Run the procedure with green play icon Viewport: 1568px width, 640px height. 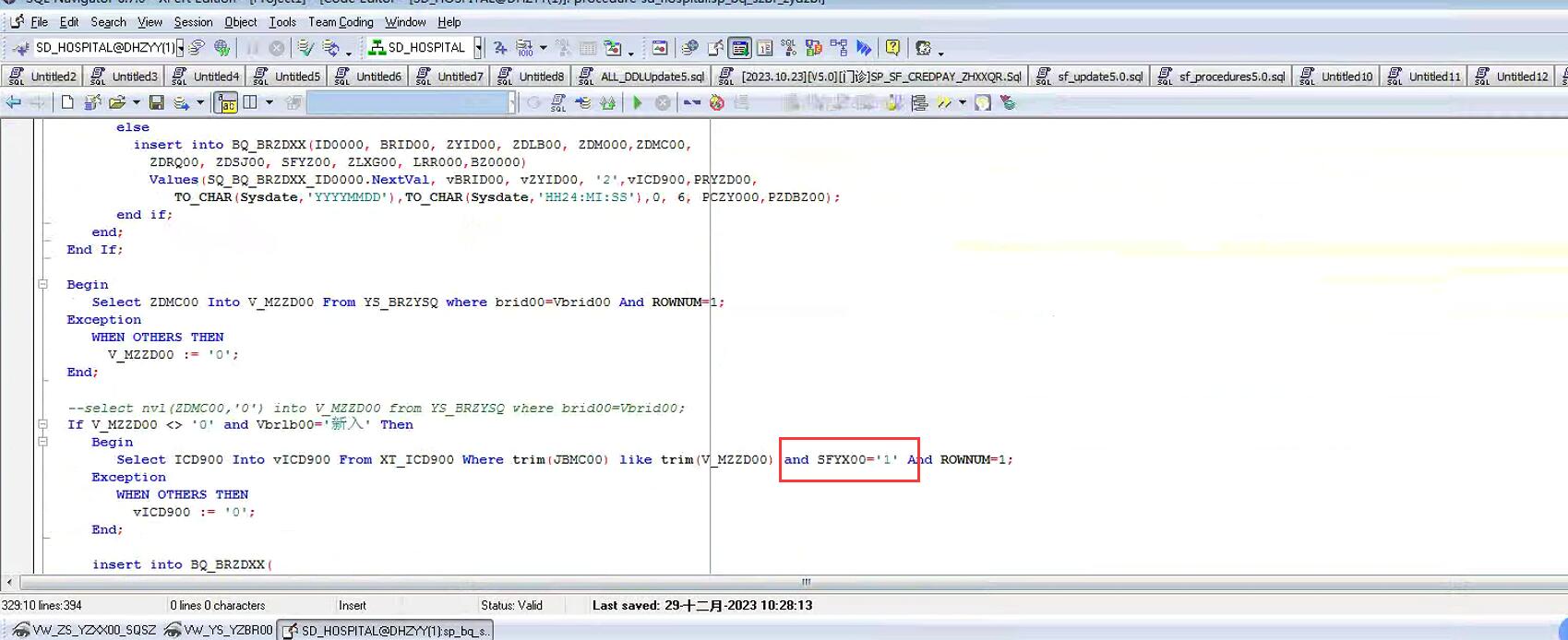coord(637,102)
